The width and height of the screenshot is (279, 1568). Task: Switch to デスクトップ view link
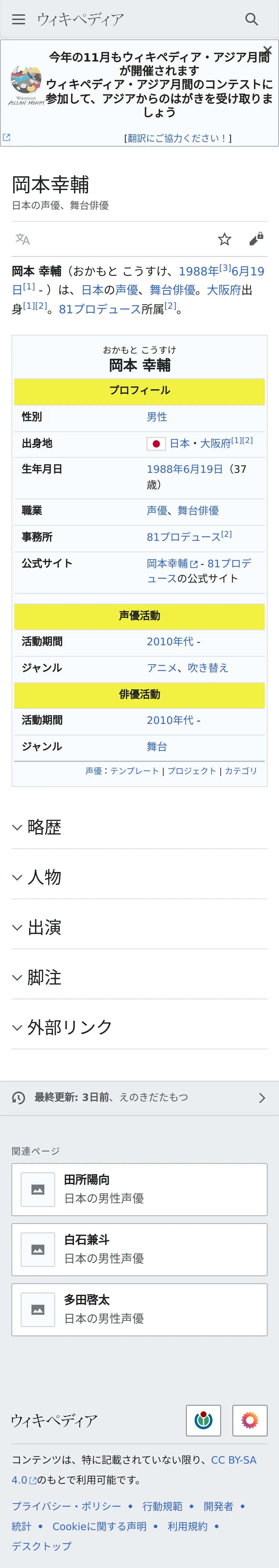click(41, 1546)
